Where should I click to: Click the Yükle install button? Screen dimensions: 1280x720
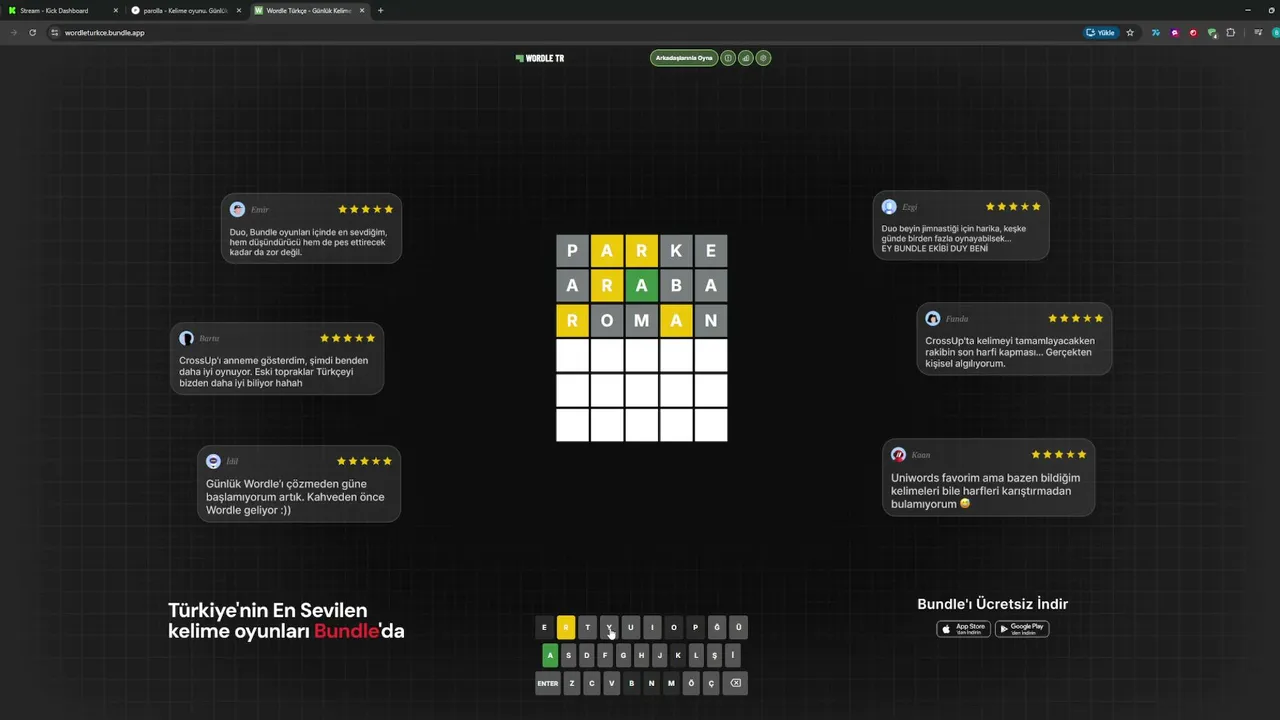click(1101, 33)
